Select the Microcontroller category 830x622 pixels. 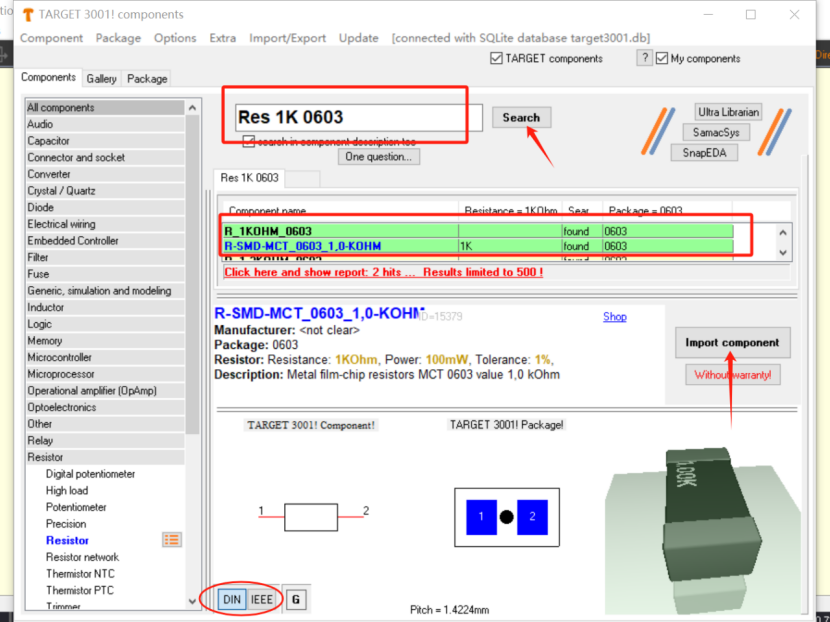pos(105,357)
